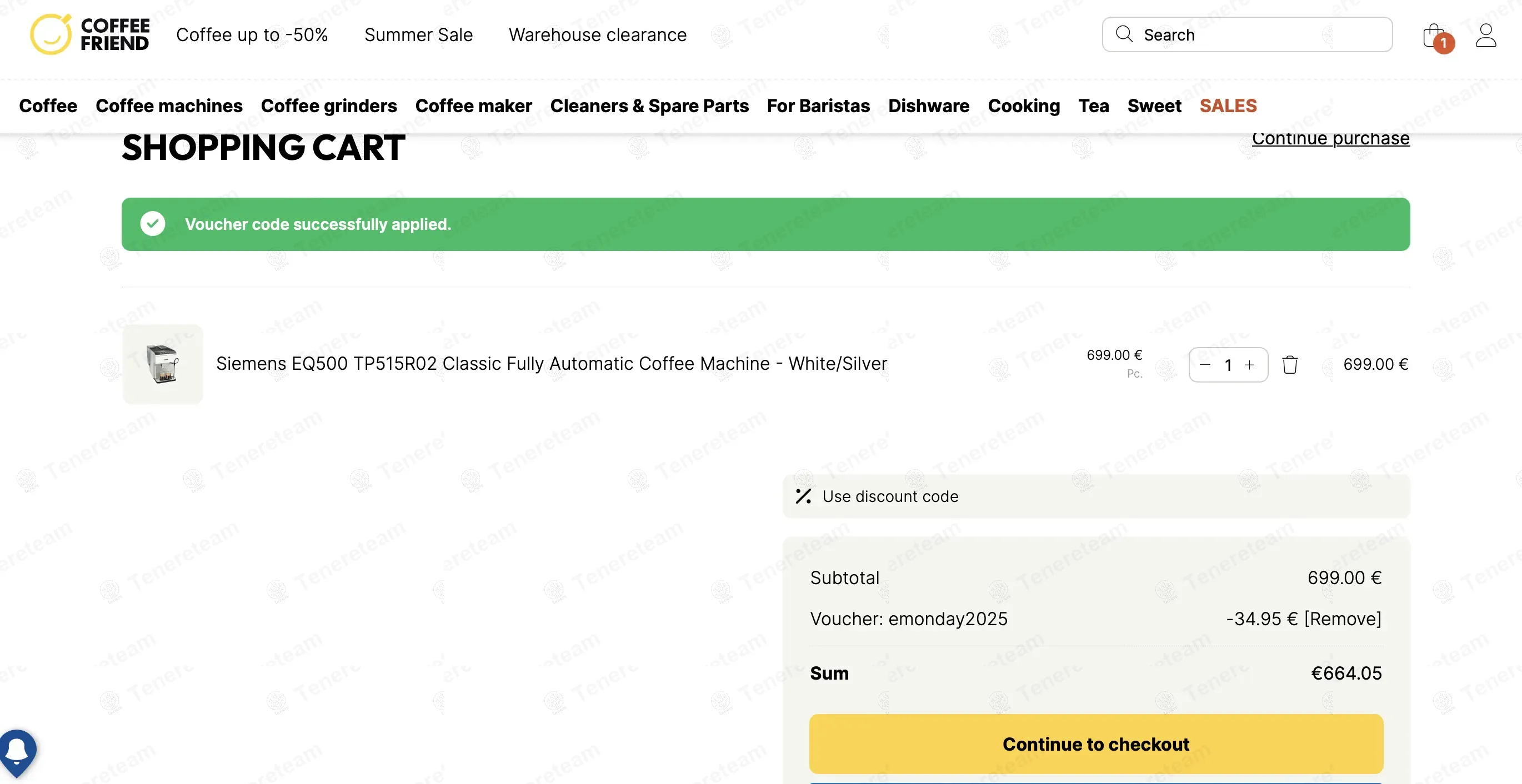Image resolution: width=1522 pixels, height=784 pixels.
Task: Open the For Baristas category
Action: (818, 105)
